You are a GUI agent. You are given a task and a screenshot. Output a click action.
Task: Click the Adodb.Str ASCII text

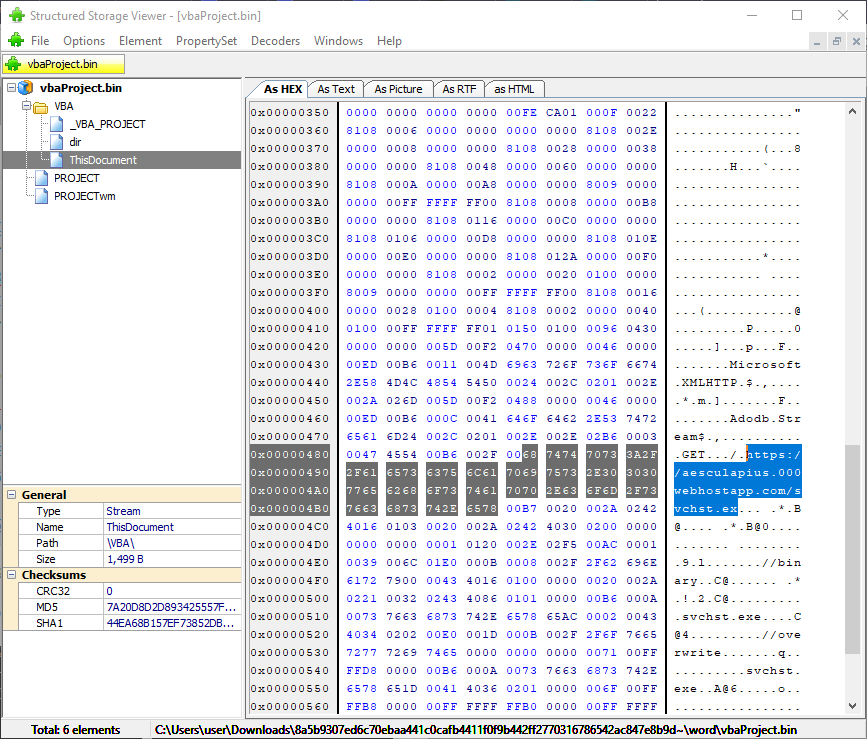(765, 418)
